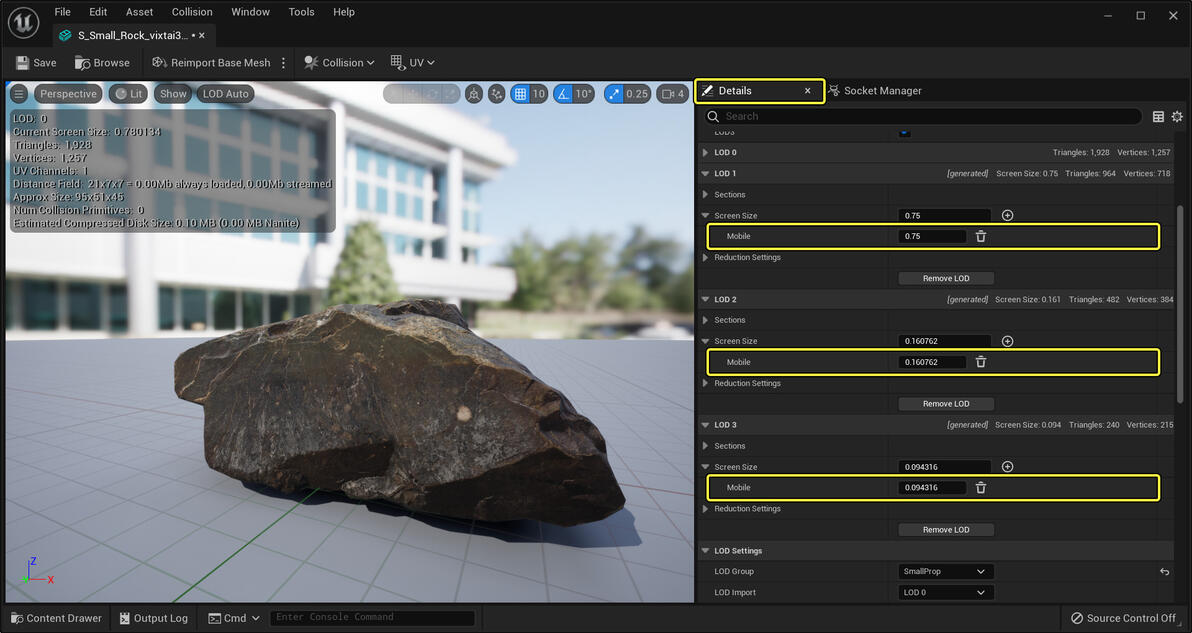
Task: Add platform override for LOD 2 Screen Size
Action: [x=1007, y=341]
